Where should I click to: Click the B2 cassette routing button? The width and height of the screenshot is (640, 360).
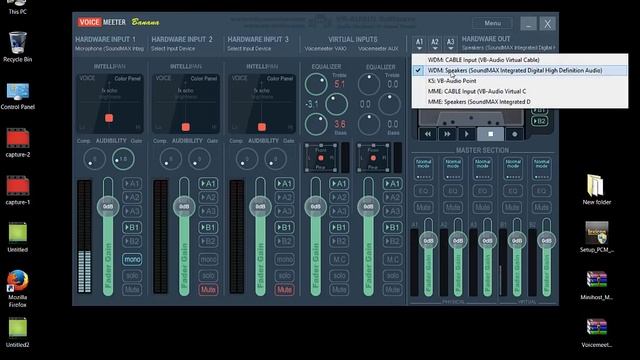pos(539,121)
